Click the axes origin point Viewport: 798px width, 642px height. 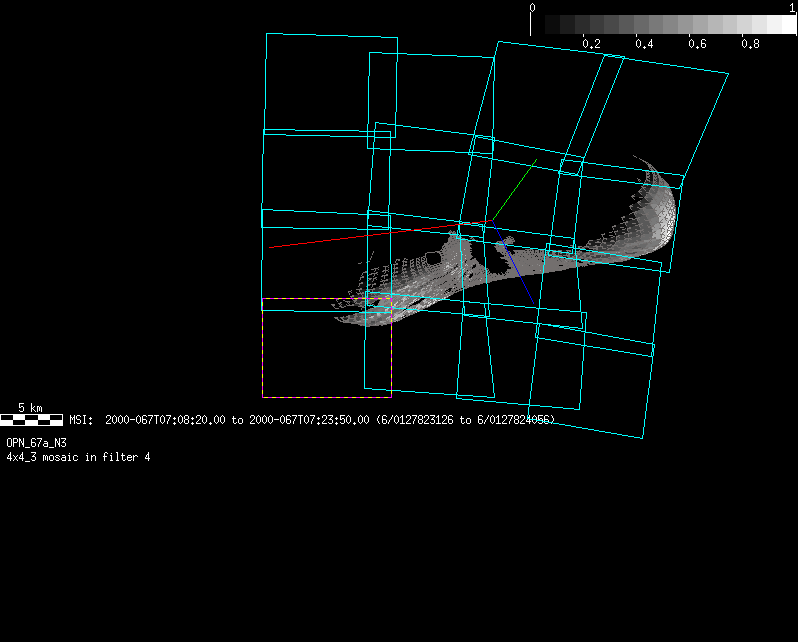click(491, 221)
